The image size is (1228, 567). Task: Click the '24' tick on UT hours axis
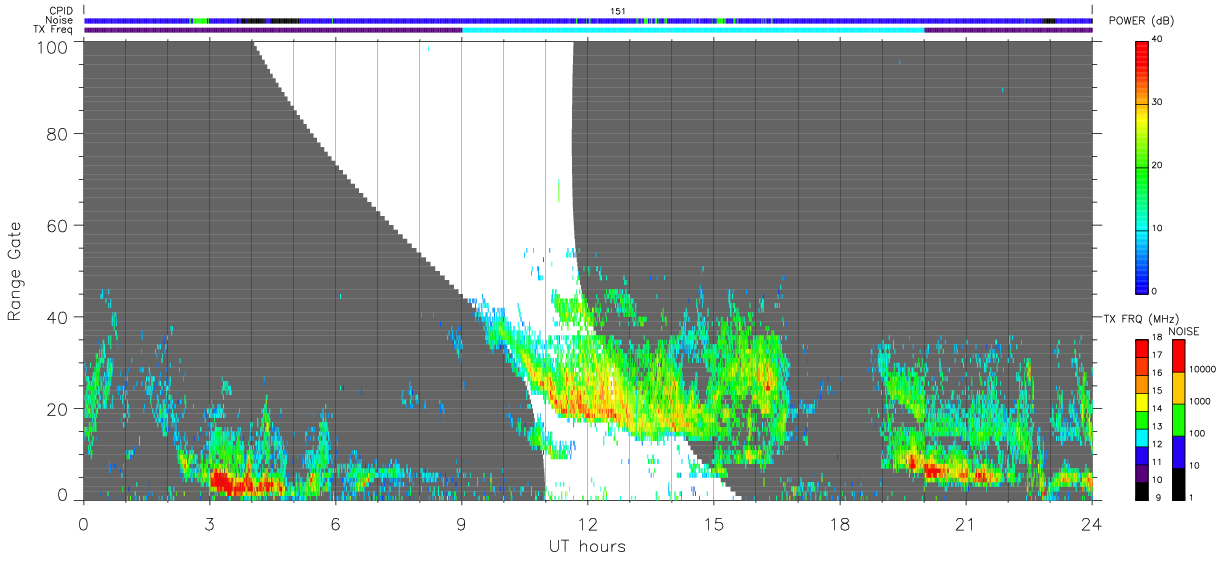pyautogui.click(x=1091, y=524)
